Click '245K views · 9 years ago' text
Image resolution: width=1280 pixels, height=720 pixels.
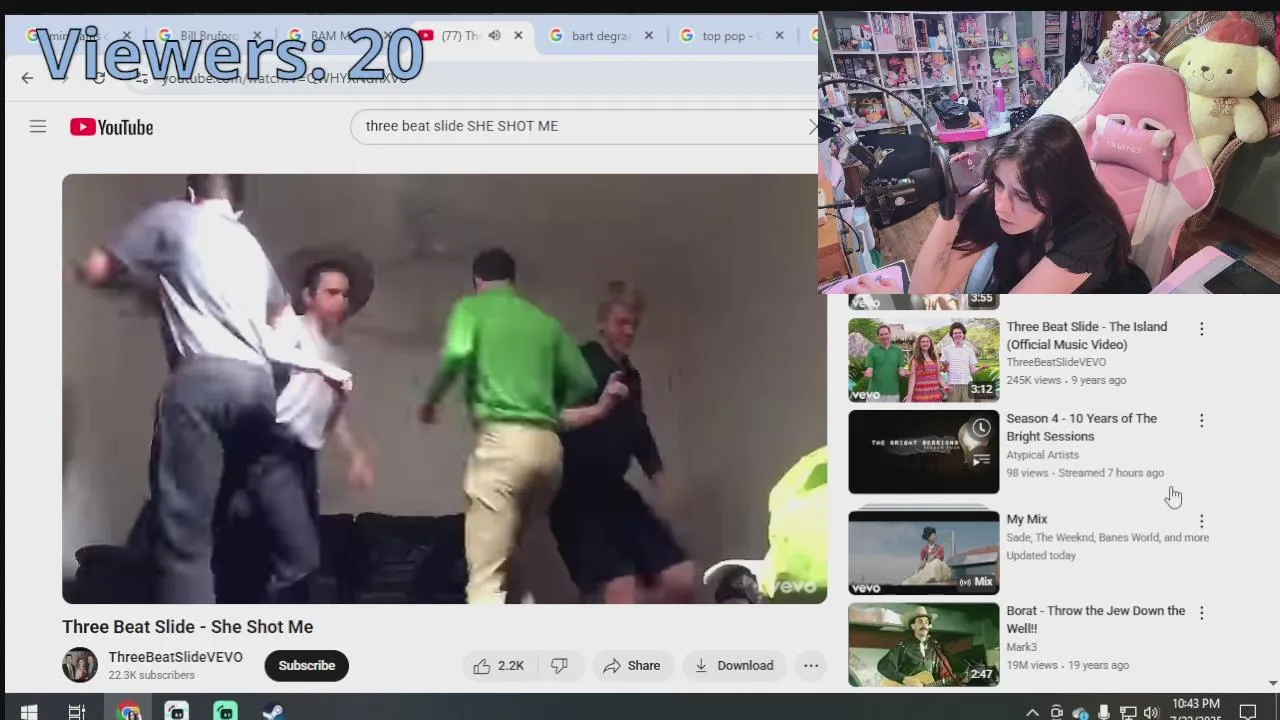click(1066, 380)
